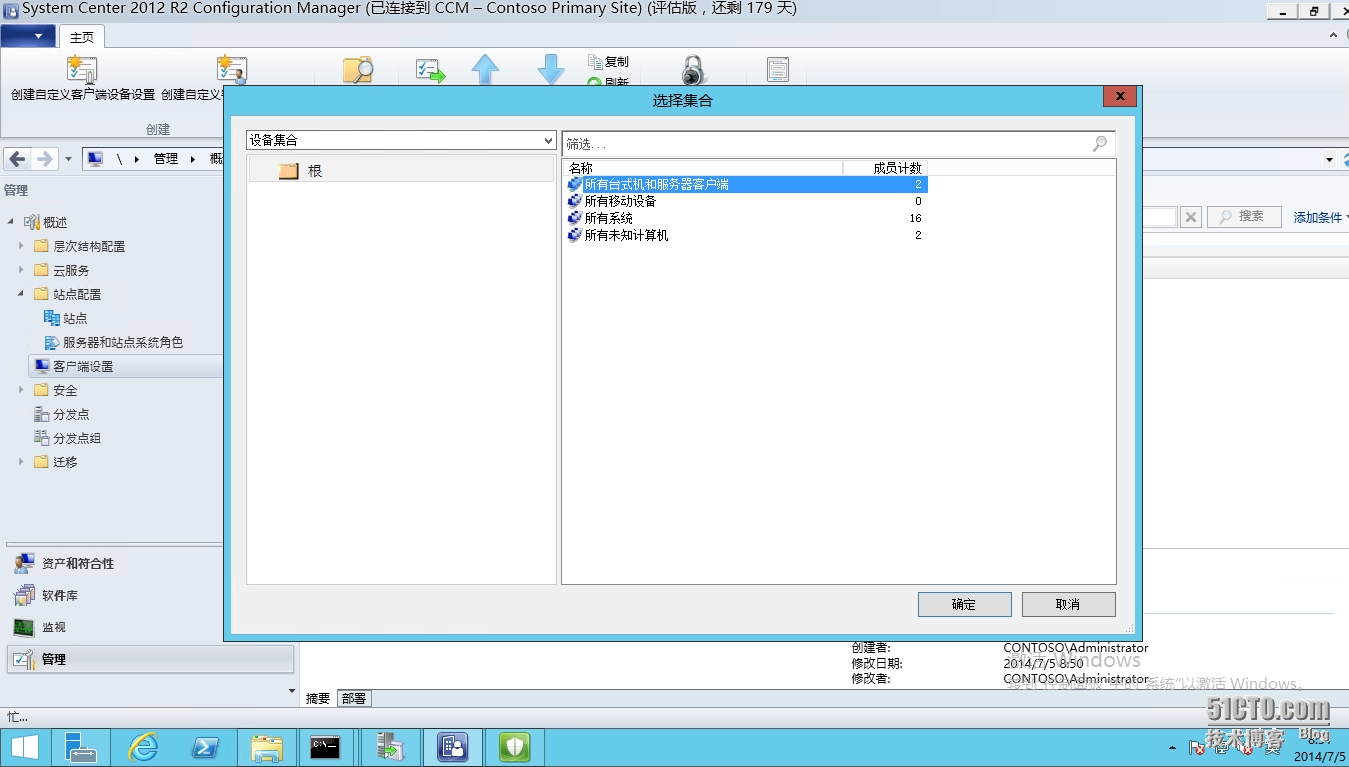Click the blue down arrow ribbon icon

pyautogui.click(x=551, y=69)
